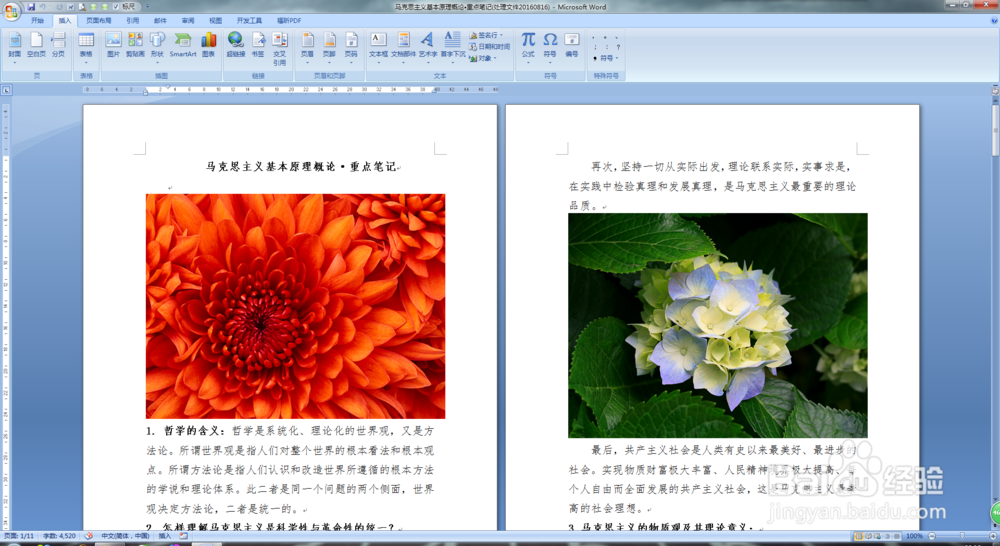
Task: Insert a chart with 图表
Action: coord(209,45)
